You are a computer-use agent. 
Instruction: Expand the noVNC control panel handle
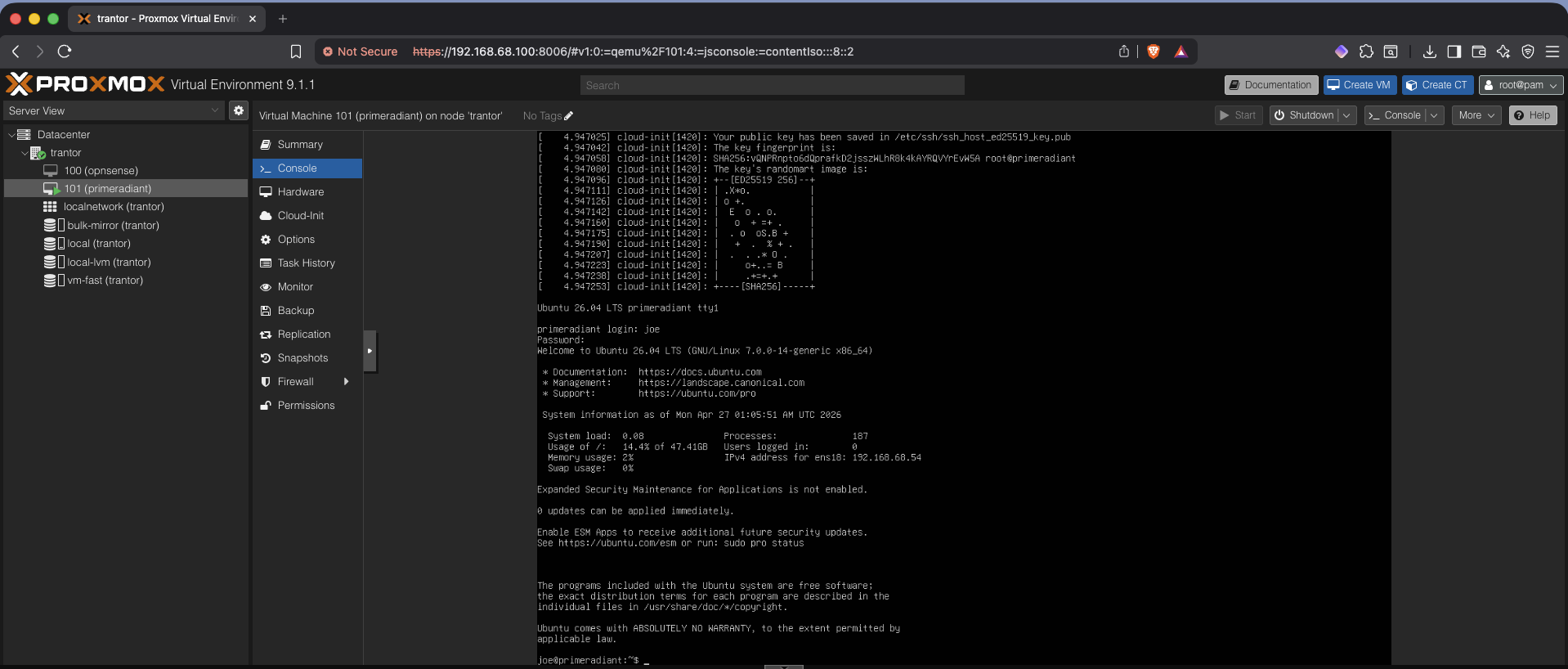370,351
